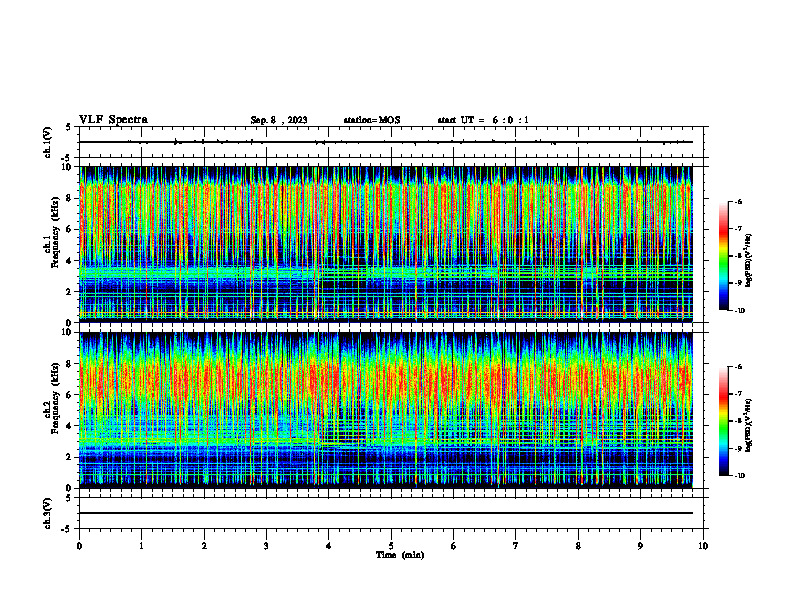This screenshot has width=792, height=612.
Task: Click the ch.1 colorbar "log(PSD)(V²/Hz)" label
Action: pos(749,261)
